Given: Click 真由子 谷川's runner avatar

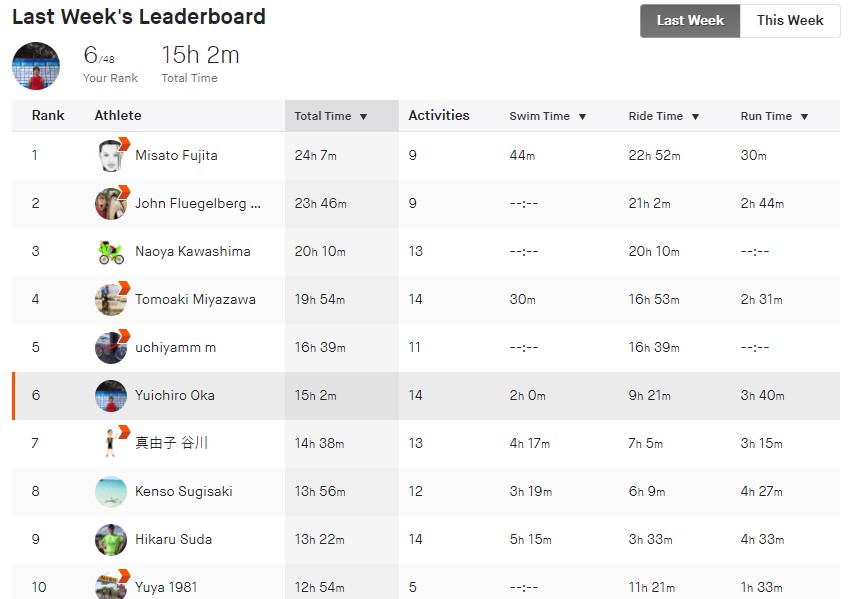Looking at the screenshot, I should (x=111, y=443).
